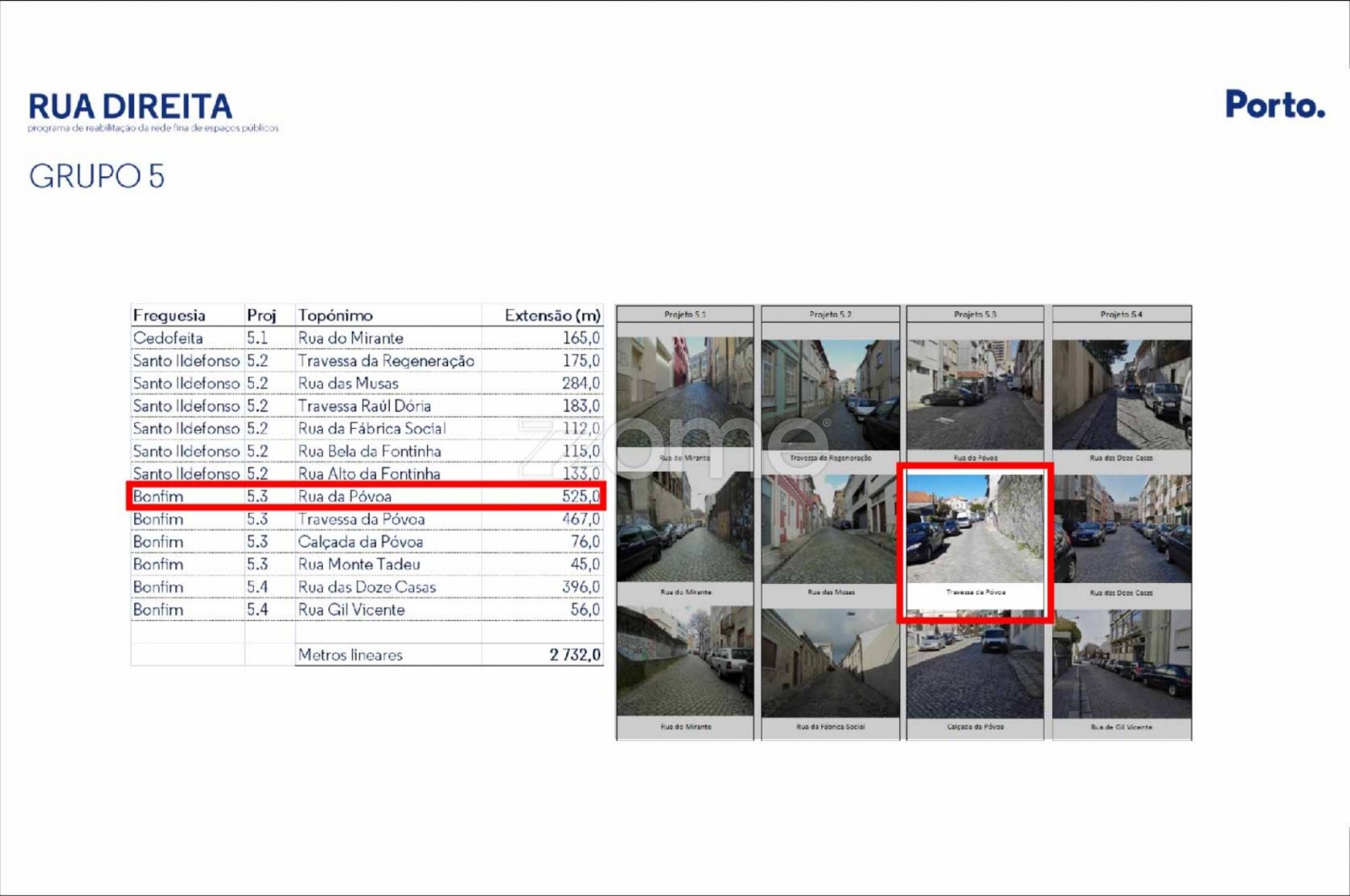Click the GRUPO 5 heading
Viewport: 1350px width, 896px height.
(x=97, y=176)
